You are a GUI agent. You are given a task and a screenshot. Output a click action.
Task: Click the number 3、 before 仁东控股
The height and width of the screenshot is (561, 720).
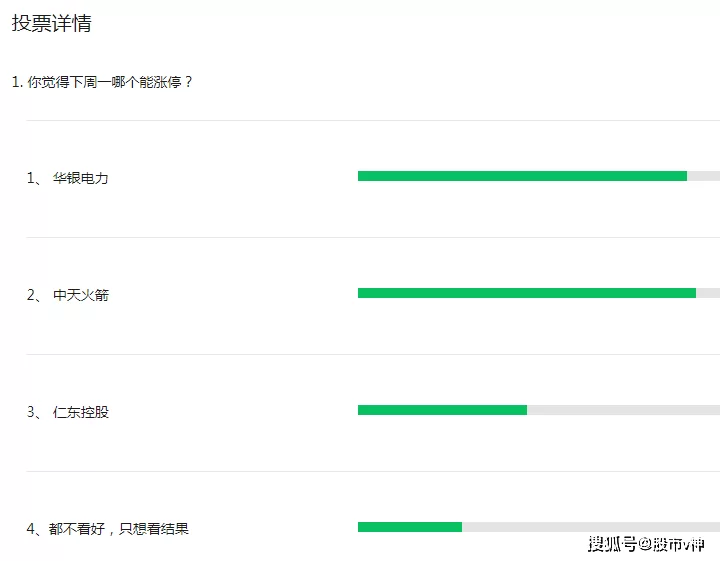[33, 412]
